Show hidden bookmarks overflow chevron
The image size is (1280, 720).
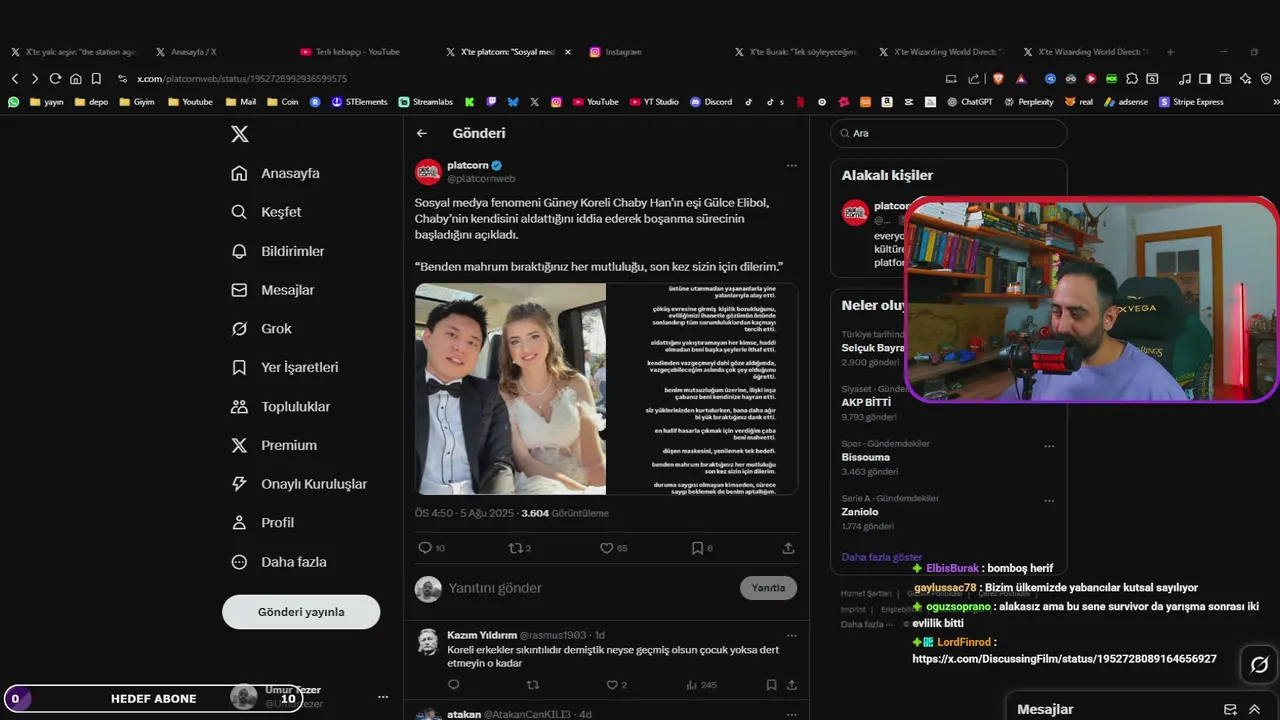[x=1275, y=102]
